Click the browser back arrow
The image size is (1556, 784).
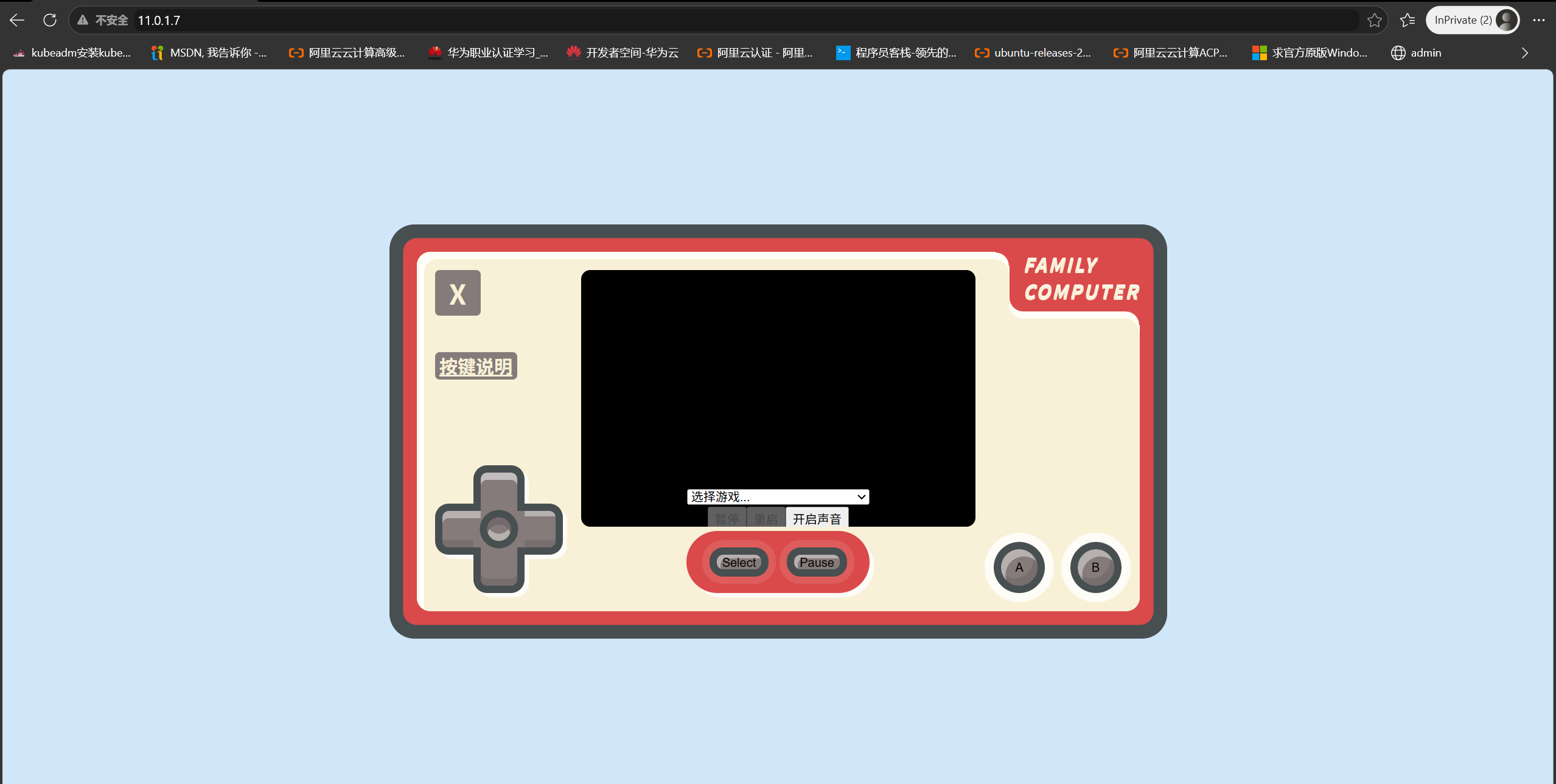coord(17,20)
